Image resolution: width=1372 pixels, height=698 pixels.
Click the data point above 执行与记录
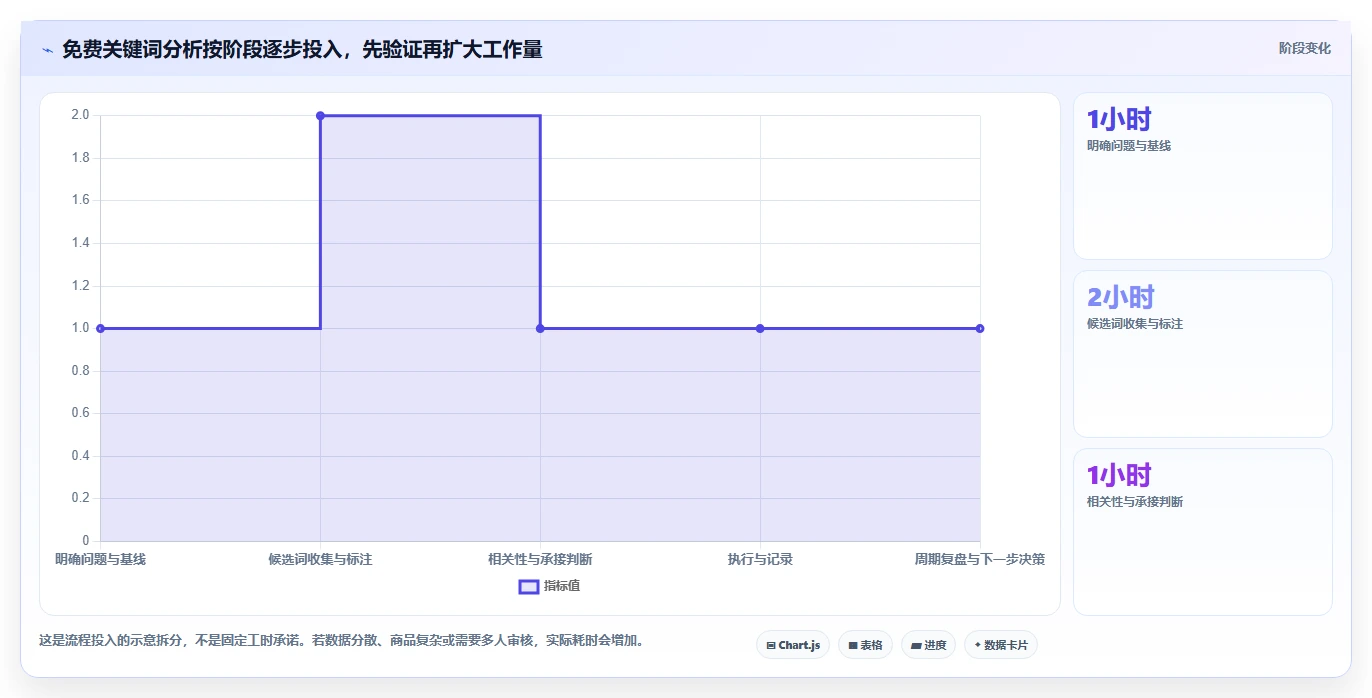point(760,328)
